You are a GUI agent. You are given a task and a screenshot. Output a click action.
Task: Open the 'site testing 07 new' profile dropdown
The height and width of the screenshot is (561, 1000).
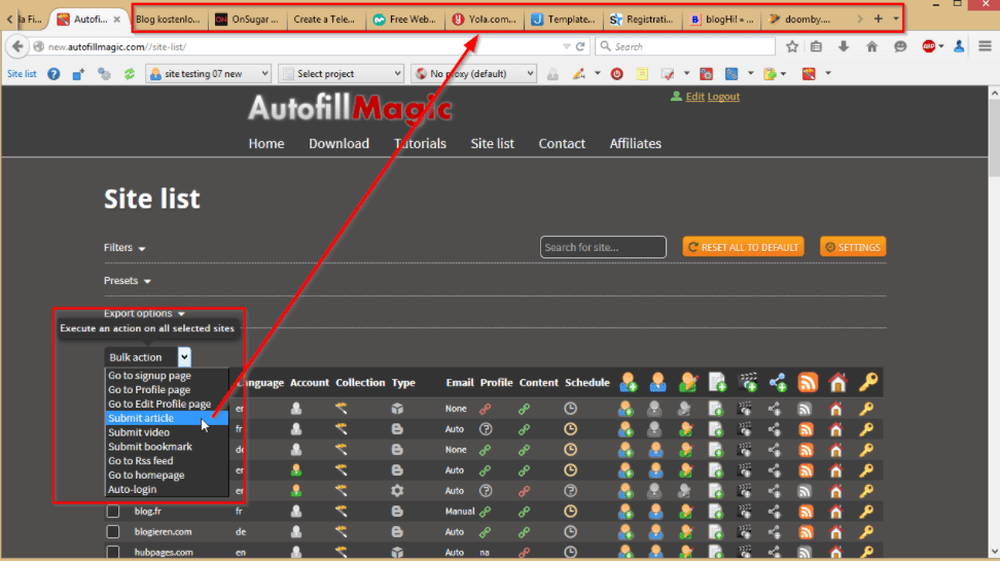coord(209,74)
